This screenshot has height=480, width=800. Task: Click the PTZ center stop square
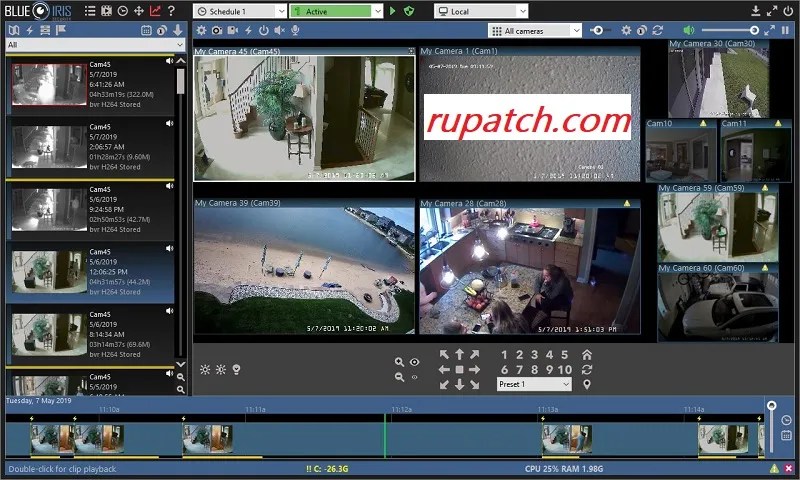[459, 369]
